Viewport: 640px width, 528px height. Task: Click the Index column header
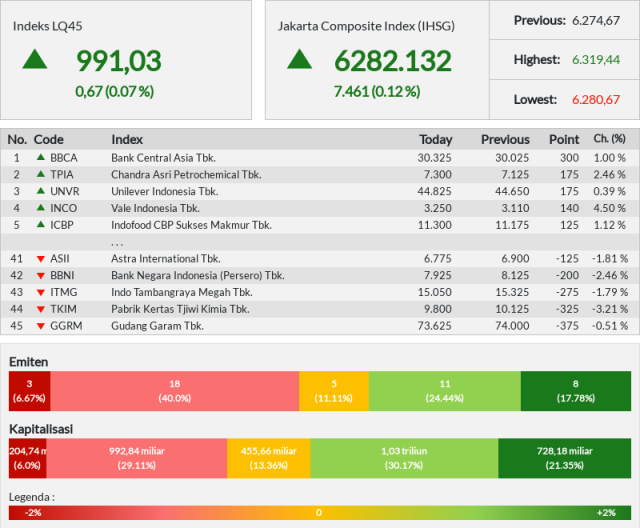127,140
